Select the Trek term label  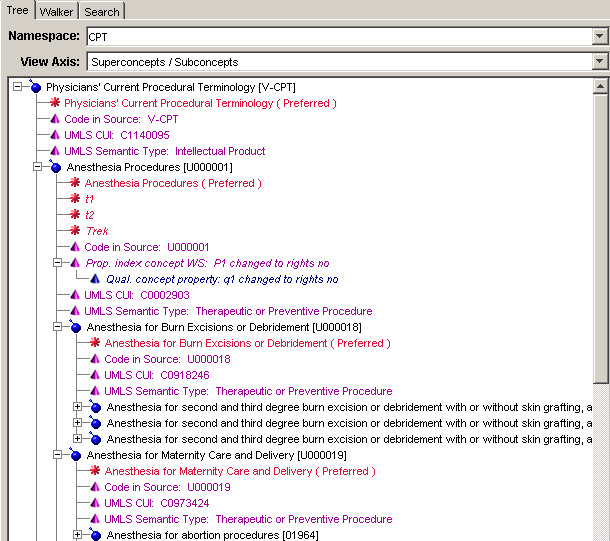tap(97, 231)
